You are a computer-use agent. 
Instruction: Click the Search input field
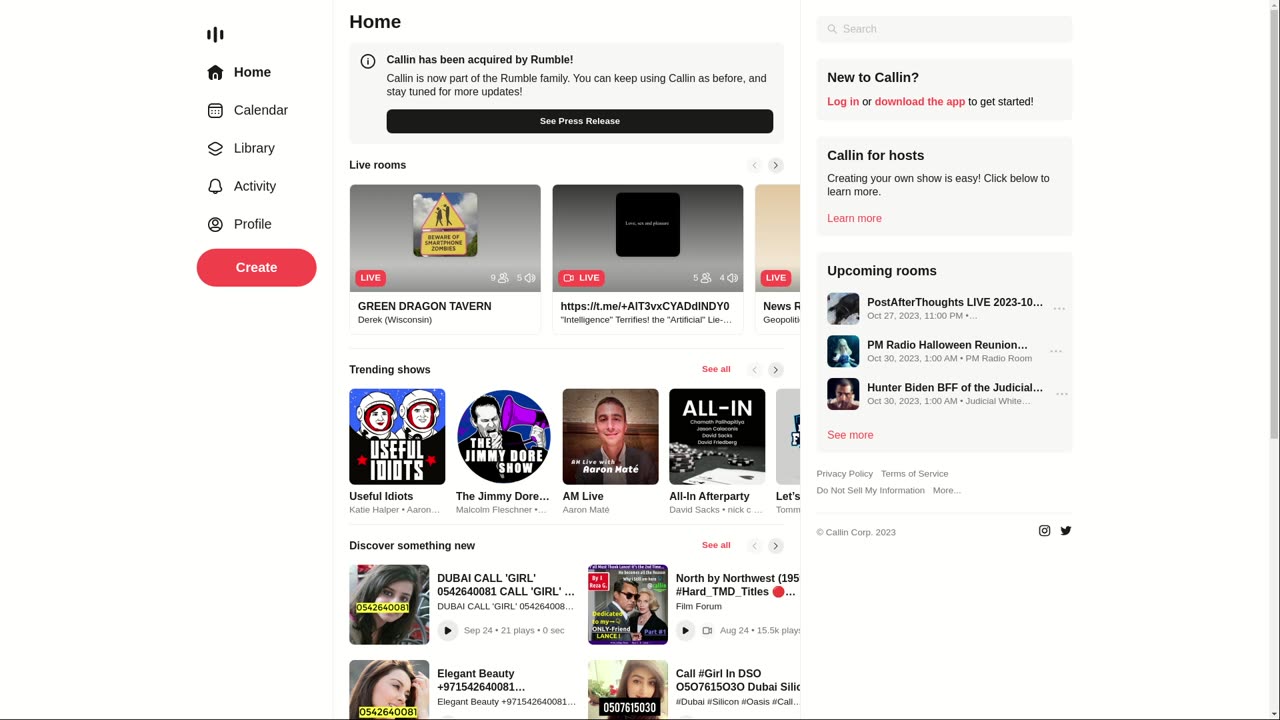coord(944,29)
